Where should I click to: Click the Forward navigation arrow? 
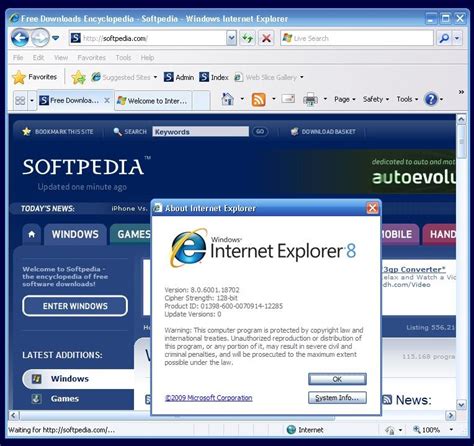[40, 38]
